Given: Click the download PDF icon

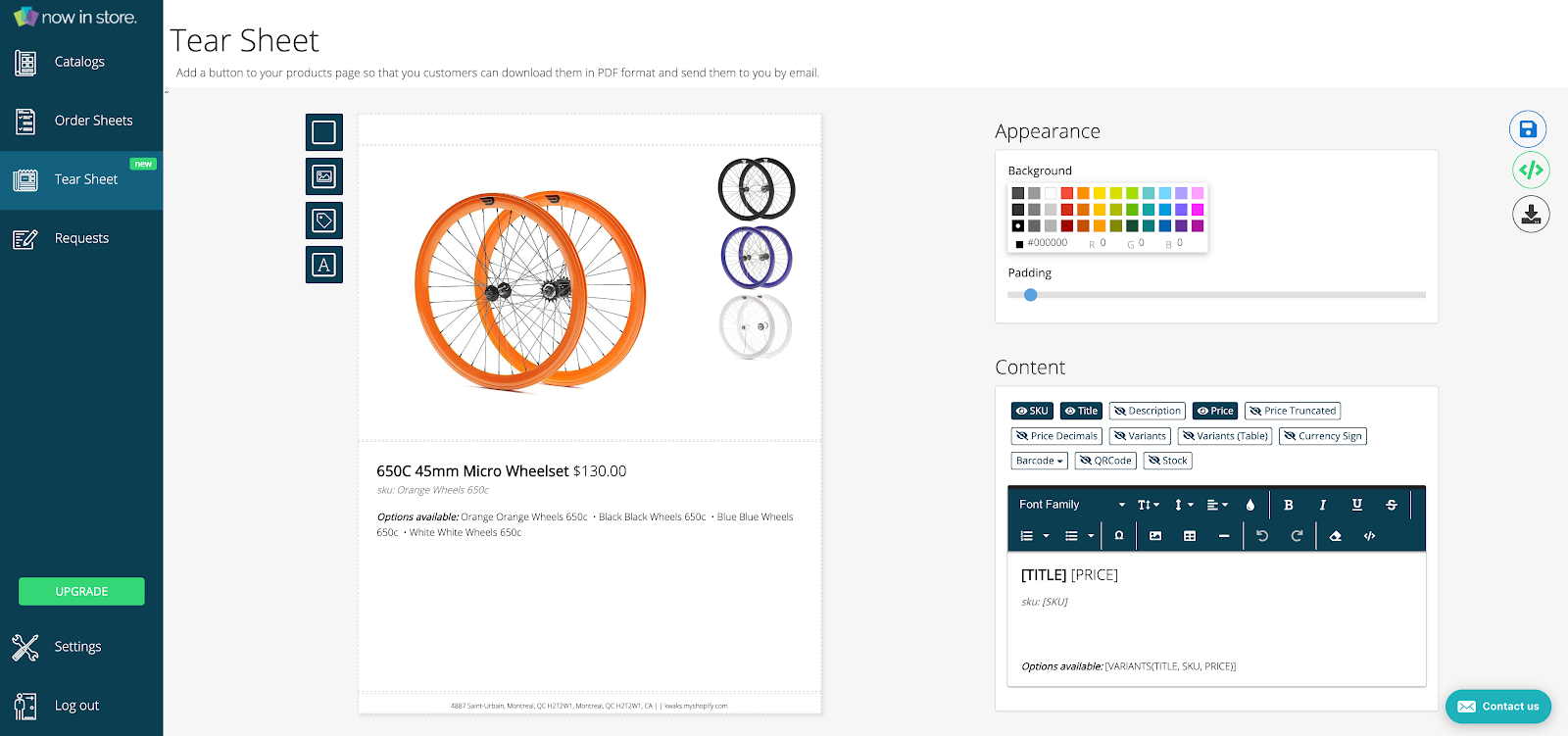Looking at the screenshot, I should [x=1530, y=214].
